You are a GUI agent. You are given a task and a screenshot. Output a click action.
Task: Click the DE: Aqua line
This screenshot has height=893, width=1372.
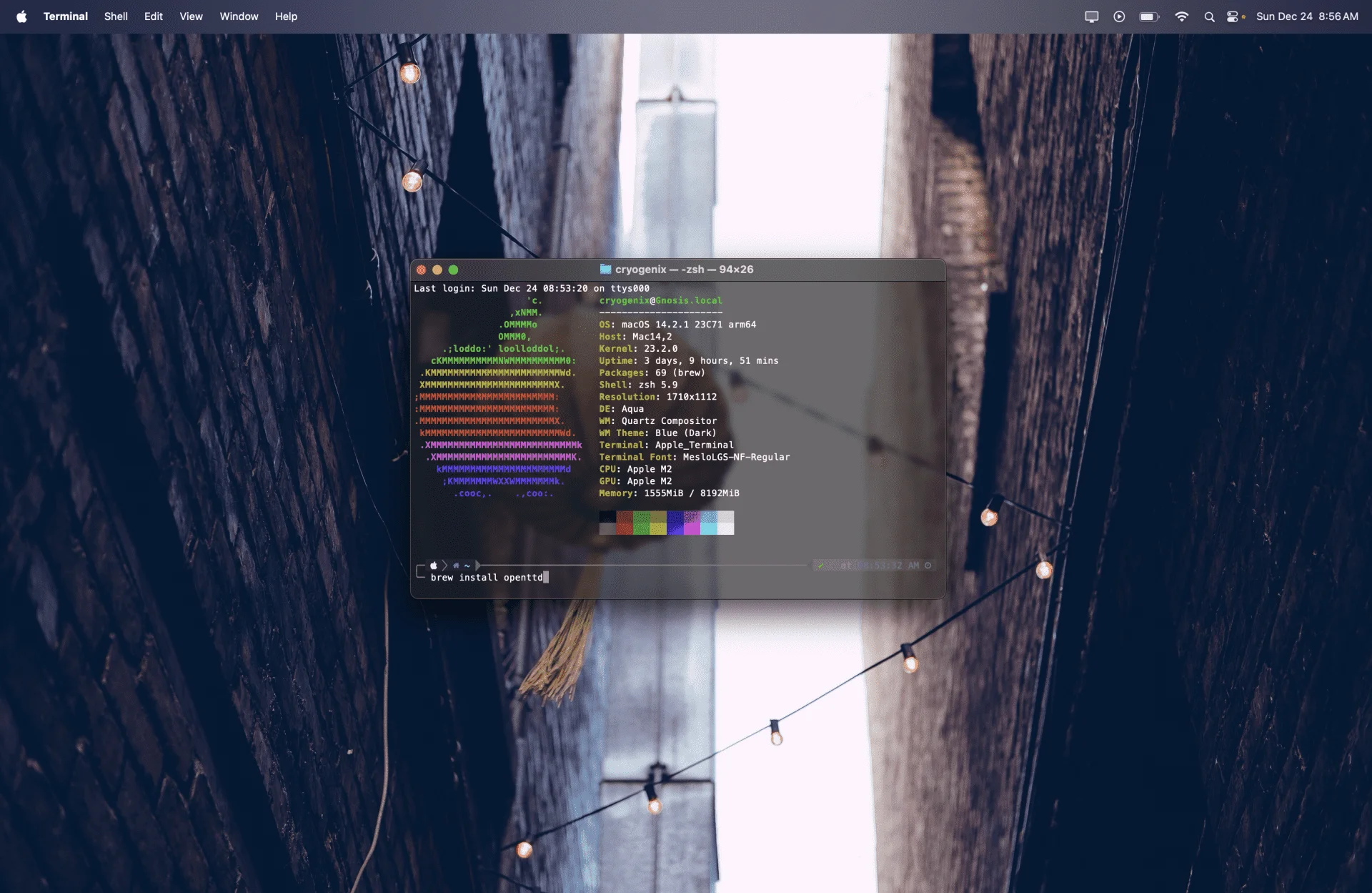621,409
